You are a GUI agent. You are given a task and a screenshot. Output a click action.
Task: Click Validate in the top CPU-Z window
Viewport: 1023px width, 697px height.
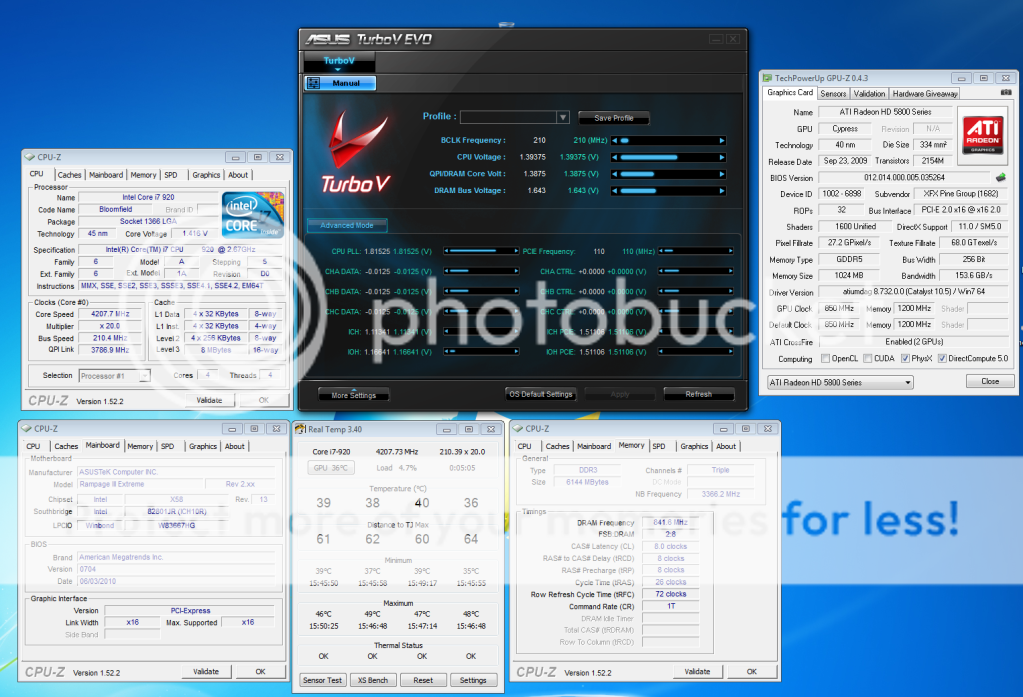click(209, 400)
